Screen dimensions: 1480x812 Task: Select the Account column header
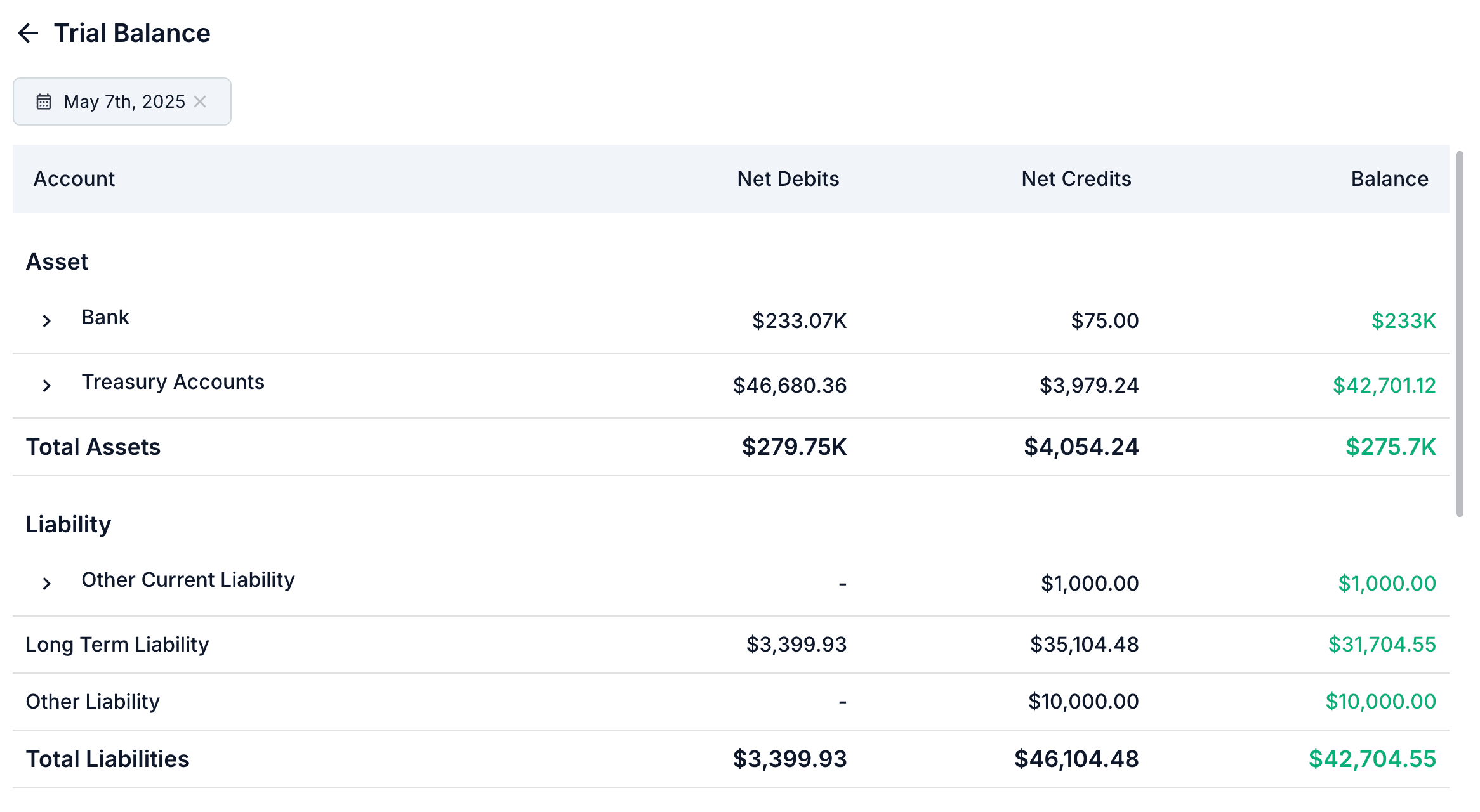click(x=74, y=179)
